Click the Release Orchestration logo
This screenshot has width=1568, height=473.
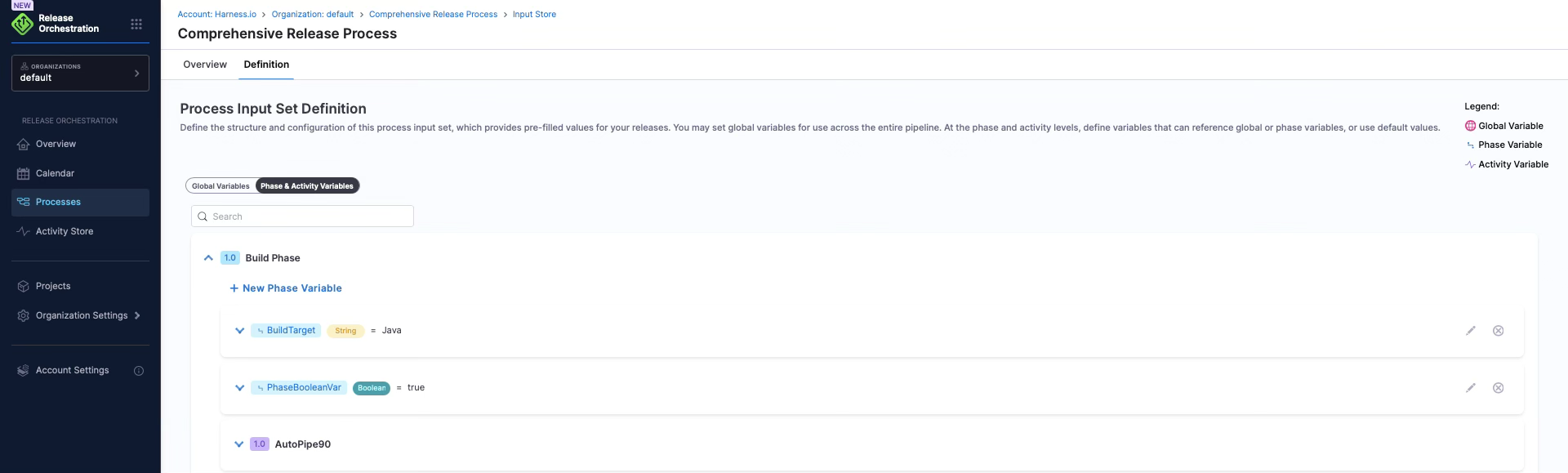click(23, 24)
